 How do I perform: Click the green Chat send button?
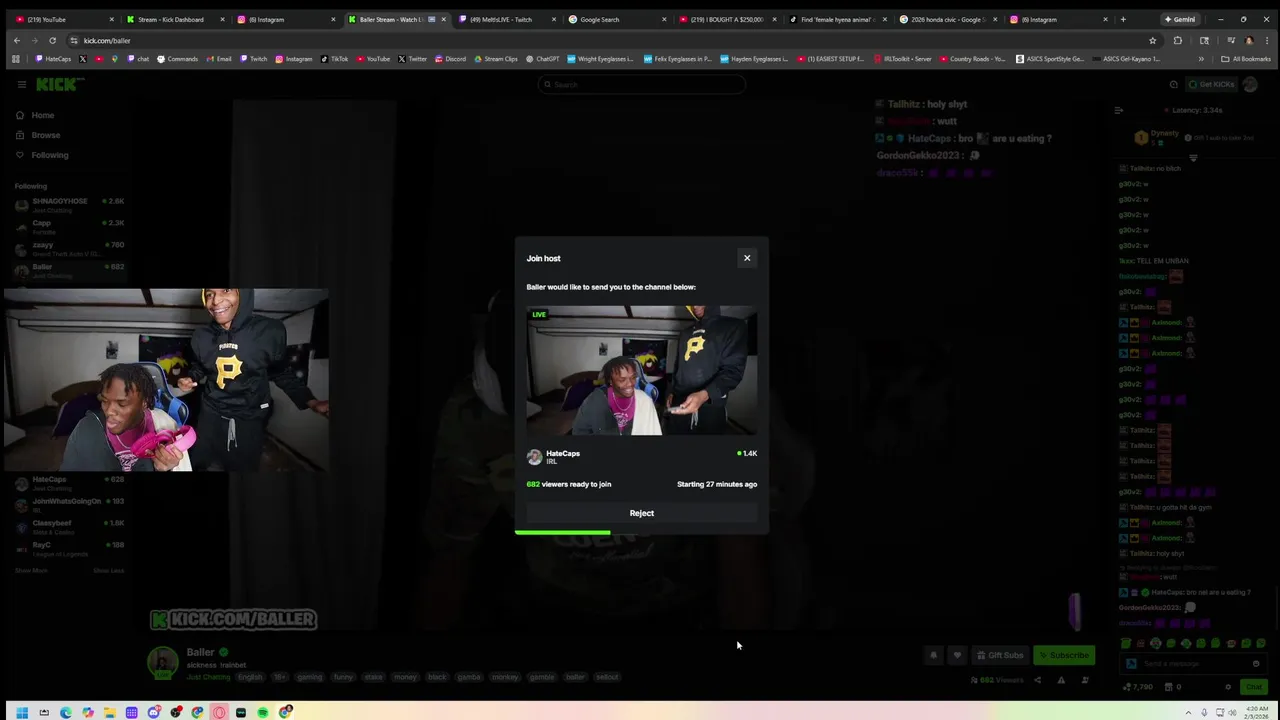coord(1253,687)
